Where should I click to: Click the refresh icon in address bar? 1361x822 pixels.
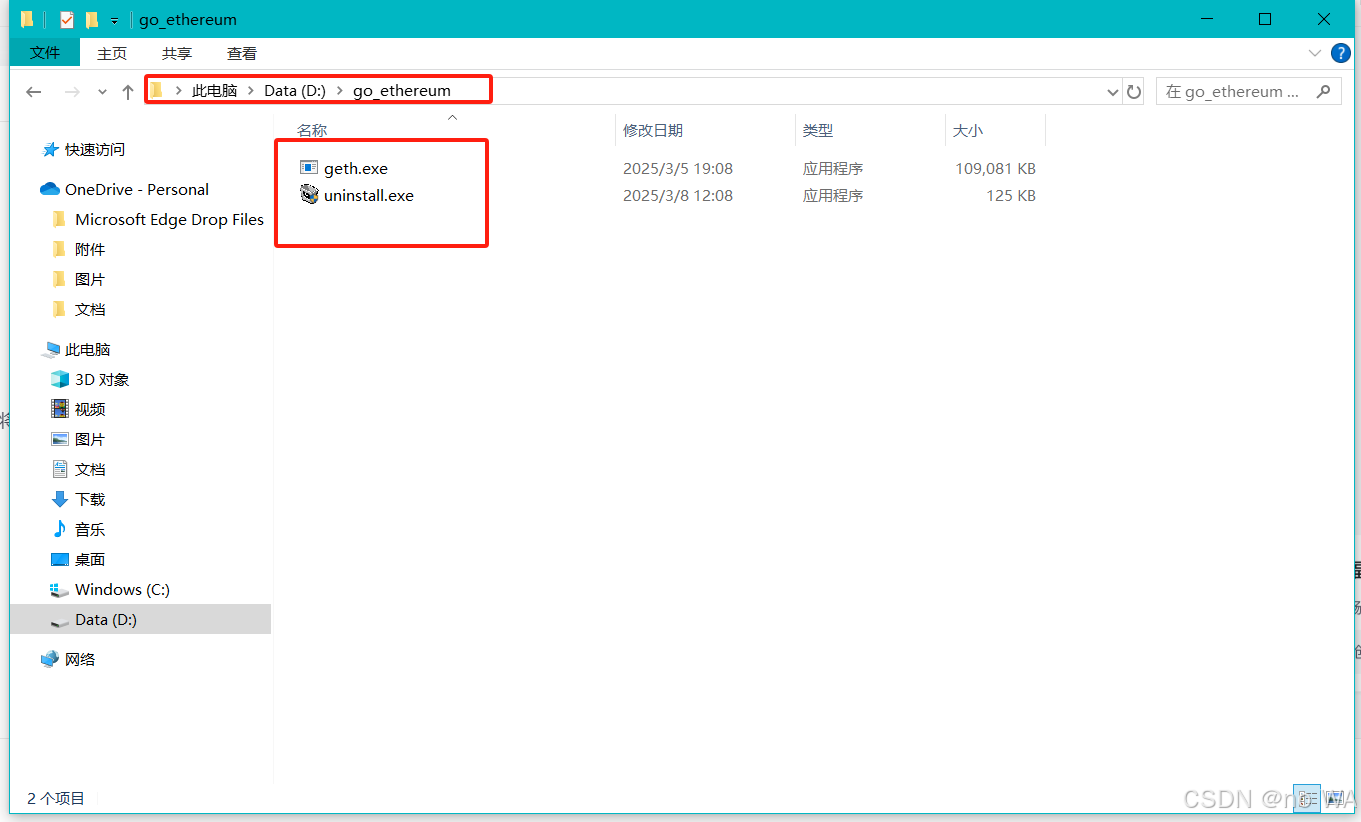[1134, 91]
